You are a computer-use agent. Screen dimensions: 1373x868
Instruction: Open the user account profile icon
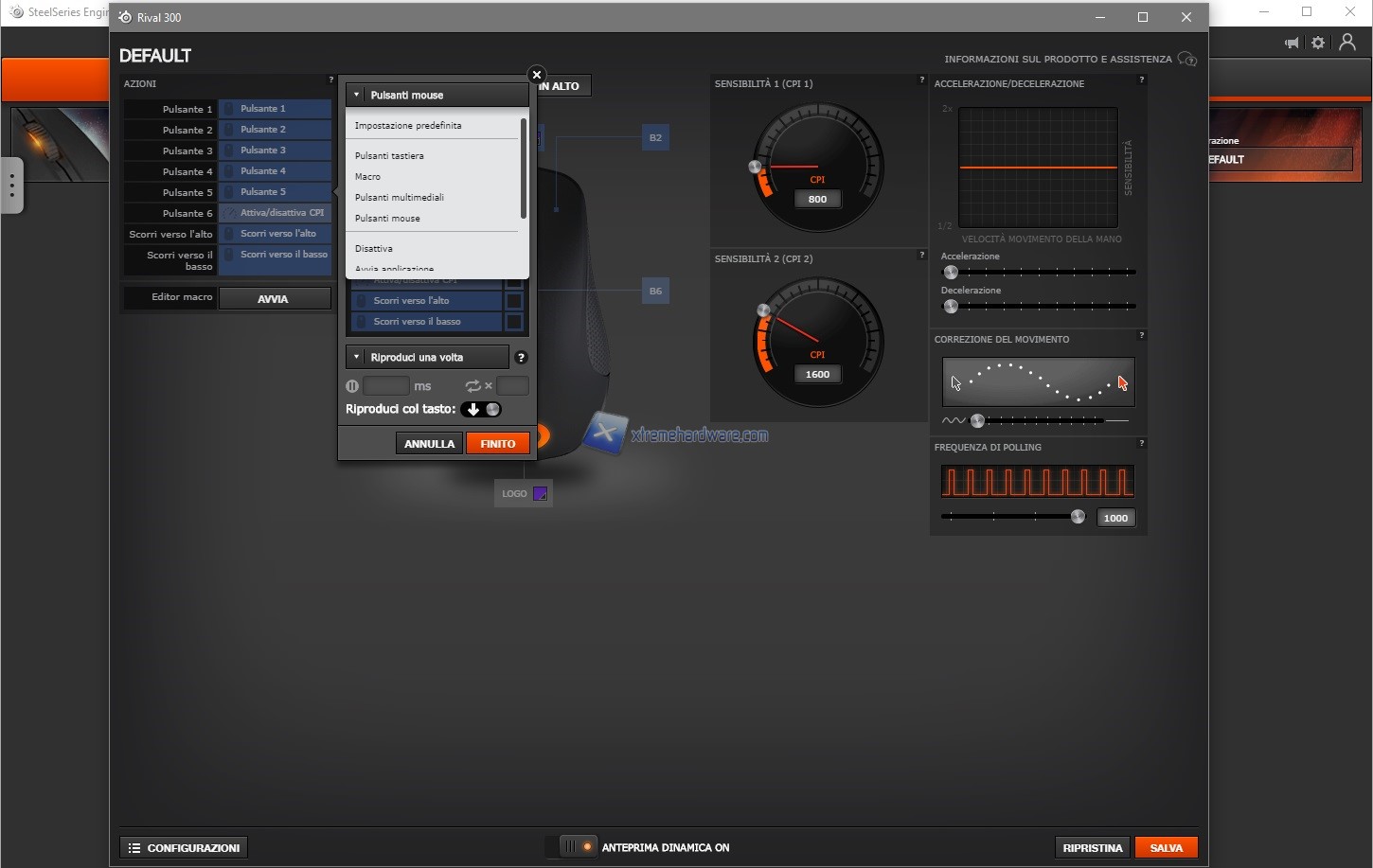pos(1346,43)
